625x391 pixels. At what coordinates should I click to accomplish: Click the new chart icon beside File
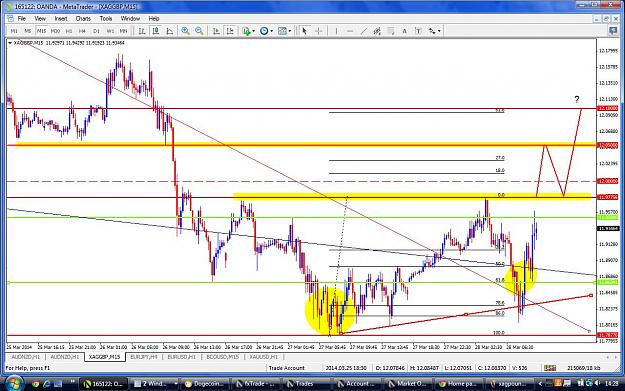coord(10,19)
